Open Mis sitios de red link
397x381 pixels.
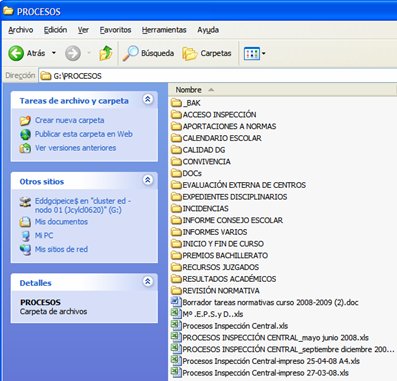pos(61,249)
